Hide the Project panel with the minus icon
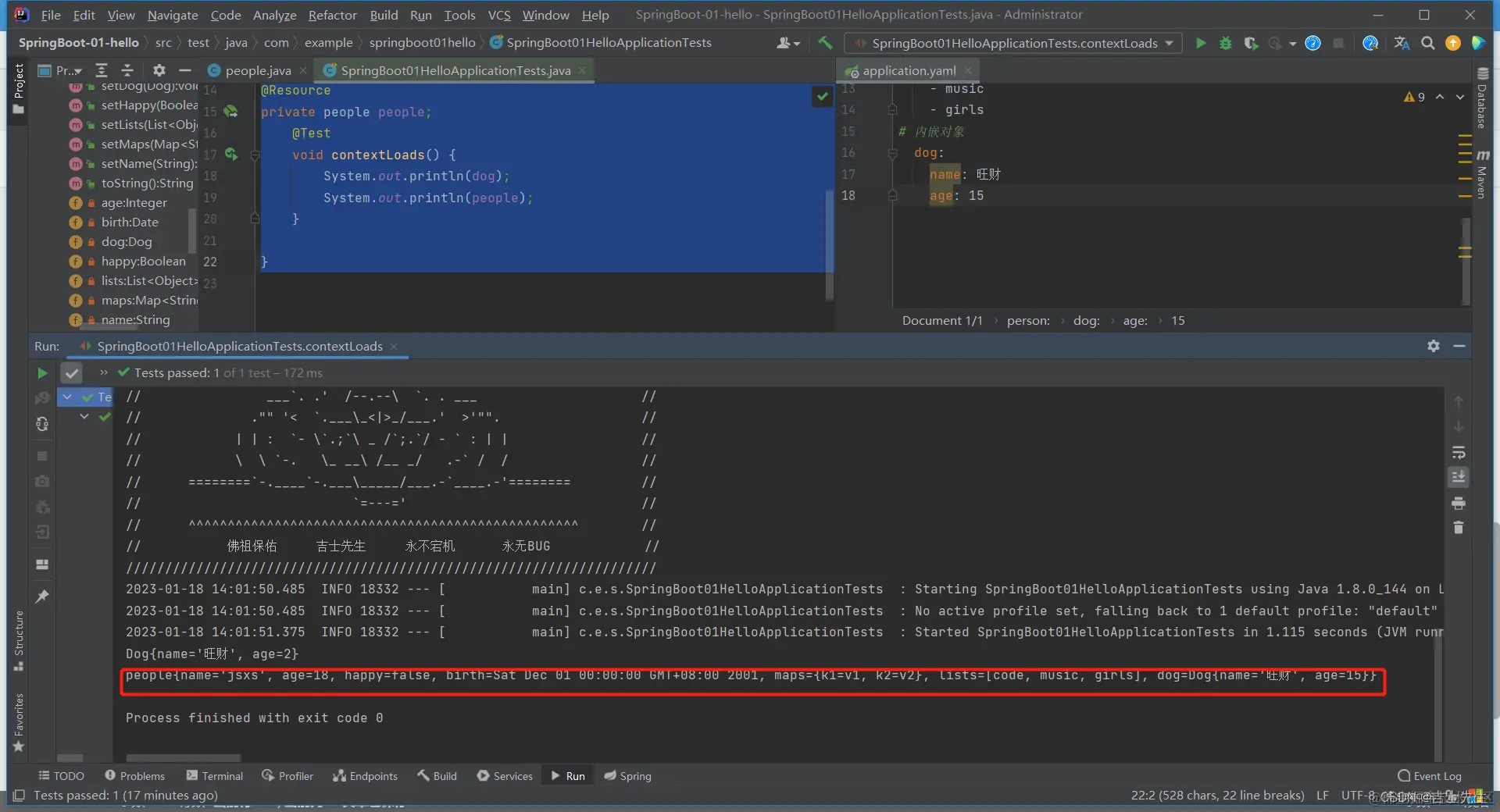This screenshot has width=1500, height=812. (x=184, y=70)
